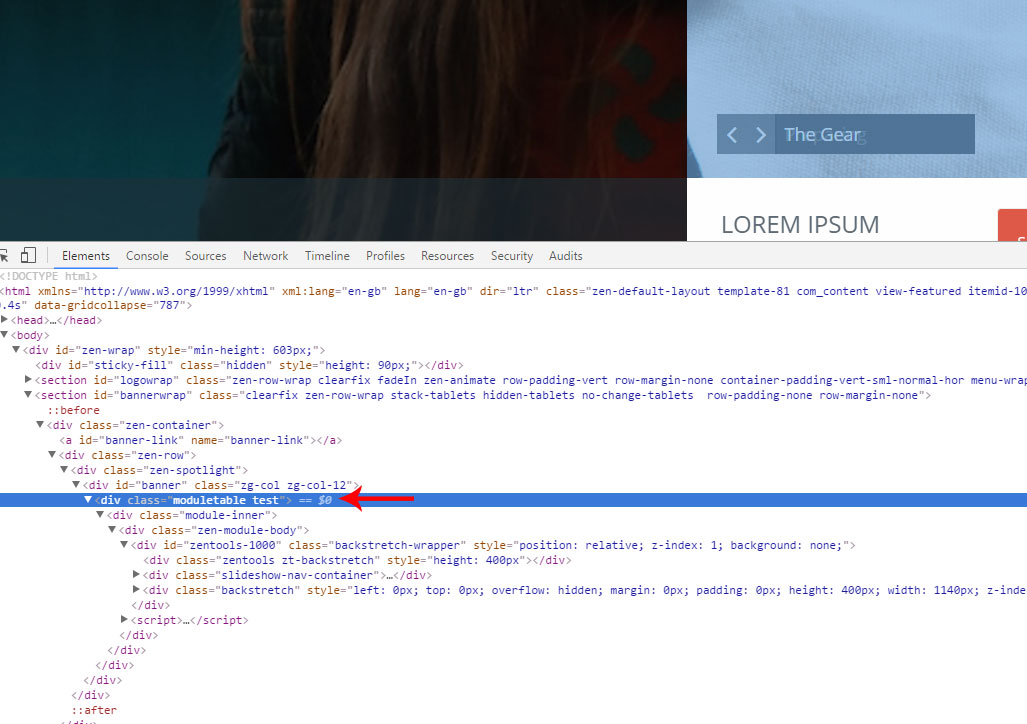
Task: Collapse the zen-container div node
Action: (x=40, y=425)
